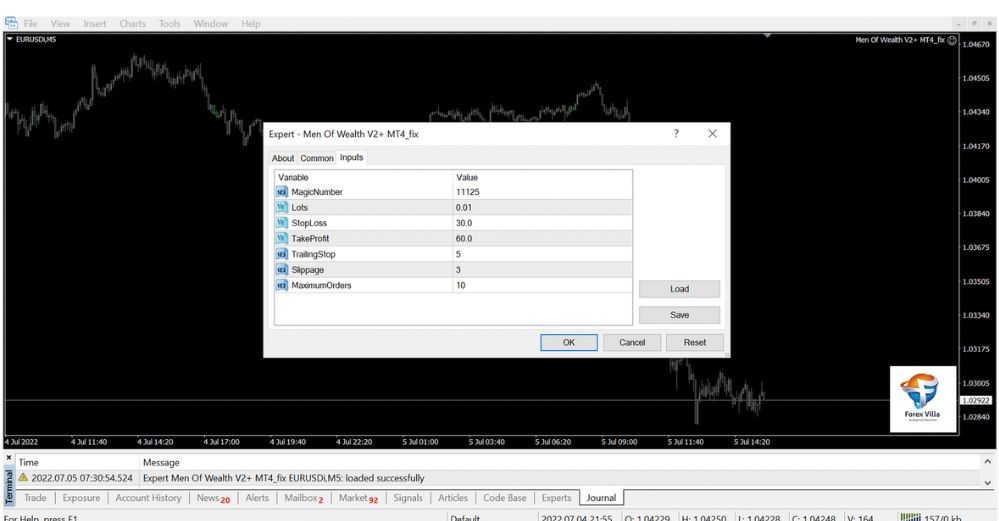This screenshot has height=521, width=999.
Task: Click the MetaTrader app icon in menu bar
Action: [11, 23]
